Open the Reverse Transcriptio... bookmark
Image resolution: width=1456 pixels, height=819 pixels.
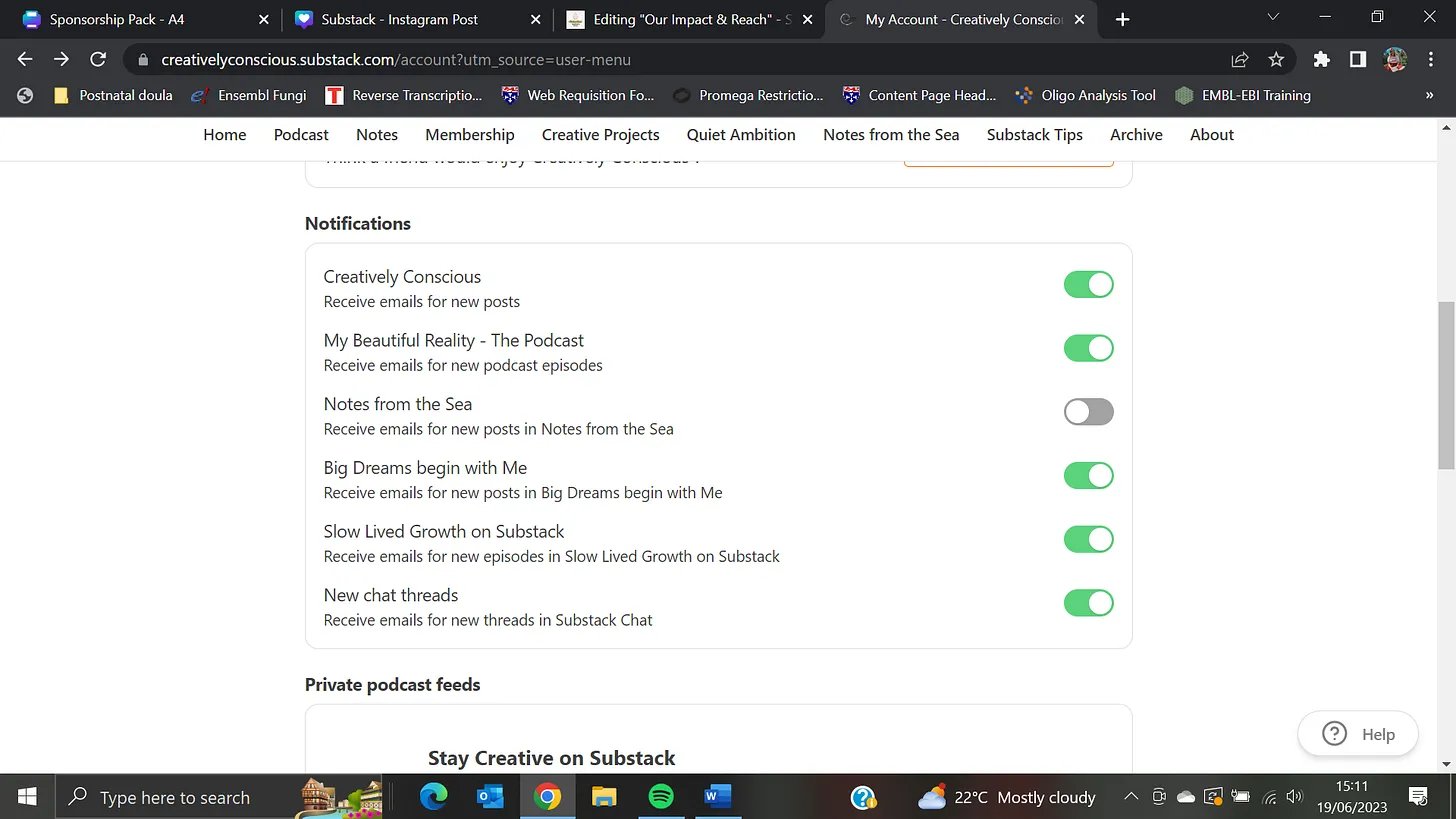click(404, 96)
